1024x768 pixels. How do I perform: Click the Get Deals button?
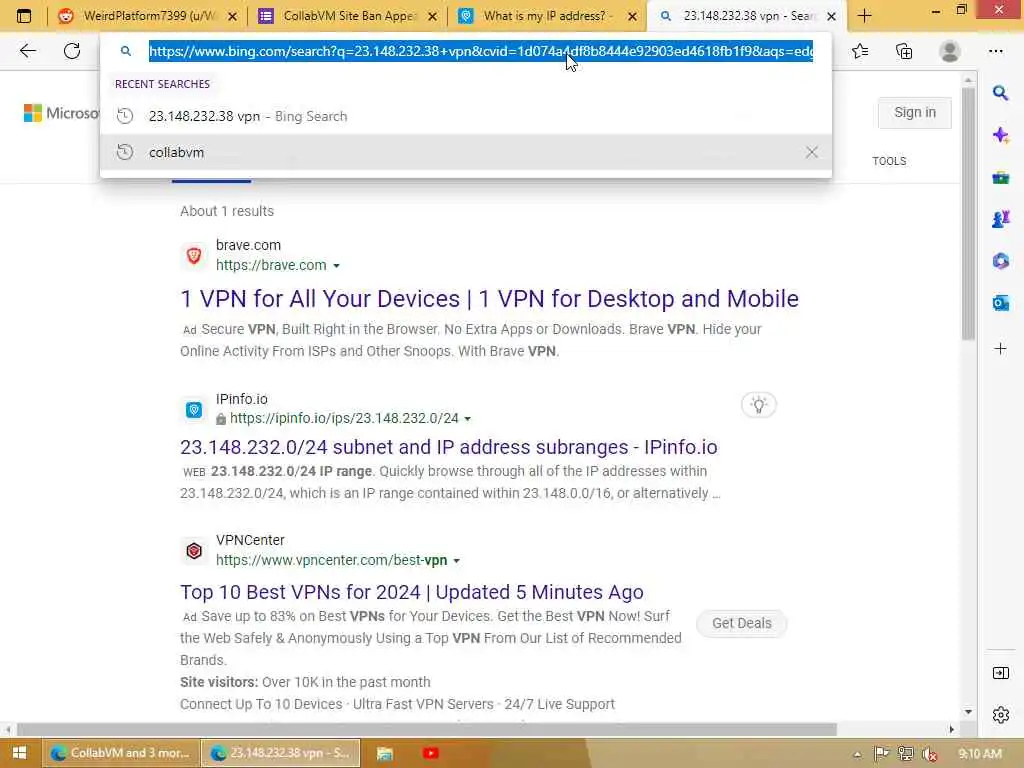(x=741, y=623)
